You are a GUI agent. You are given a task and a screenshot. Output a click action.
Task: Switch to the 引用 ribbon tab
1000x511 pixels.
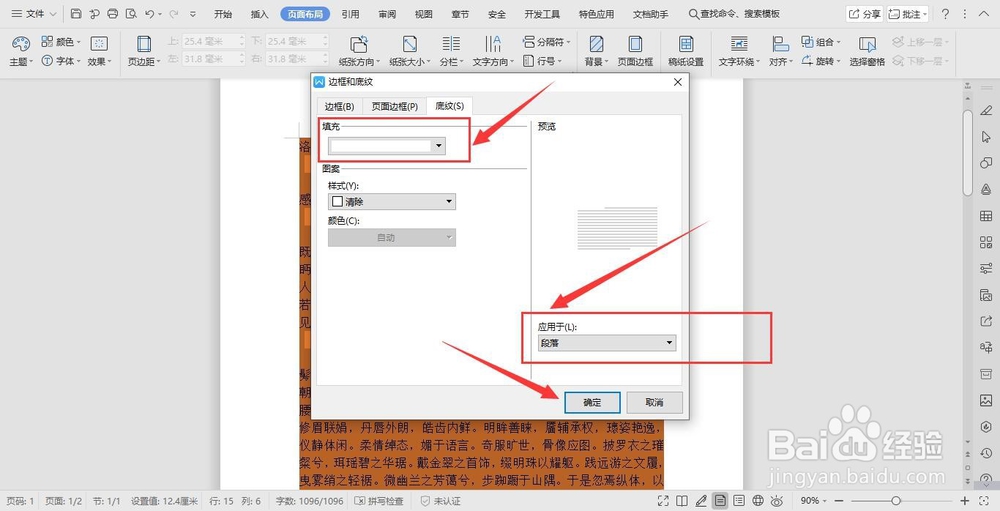tap(350, 13)
